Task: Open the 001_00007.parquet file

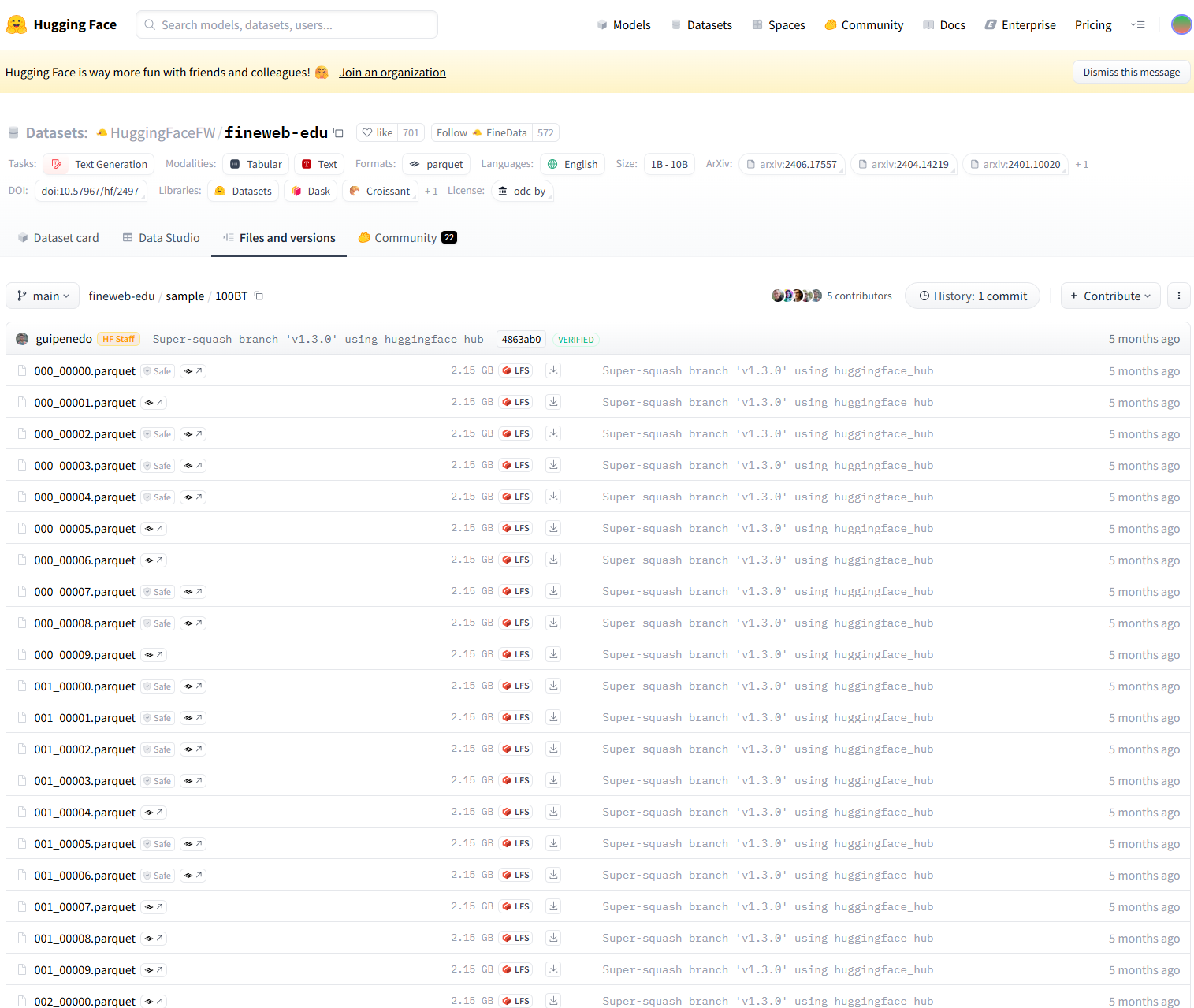Action: (85, 907)
